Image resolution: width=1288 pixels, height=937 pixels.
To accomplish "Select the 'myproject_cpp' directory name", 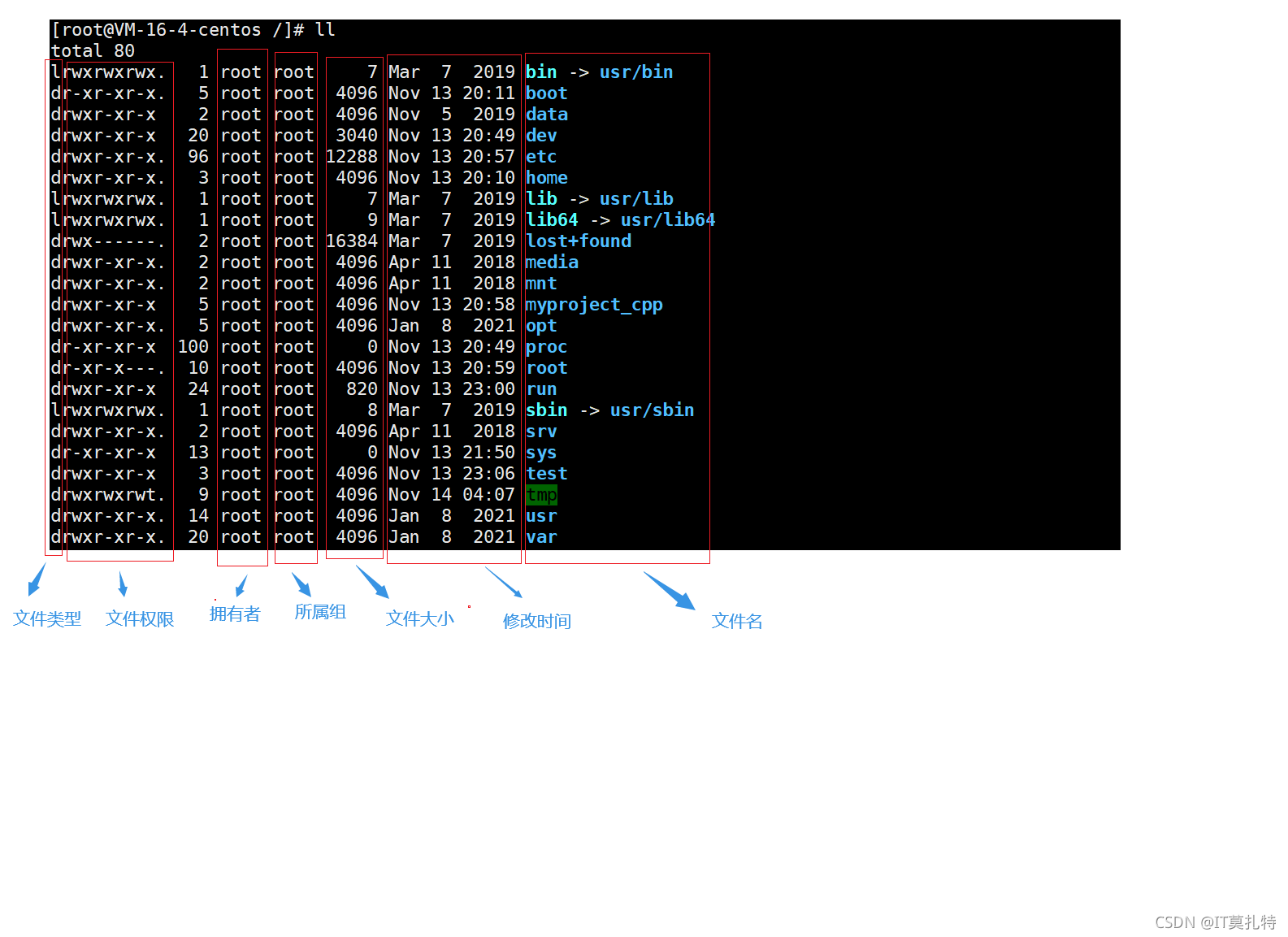I will point(594,305).
